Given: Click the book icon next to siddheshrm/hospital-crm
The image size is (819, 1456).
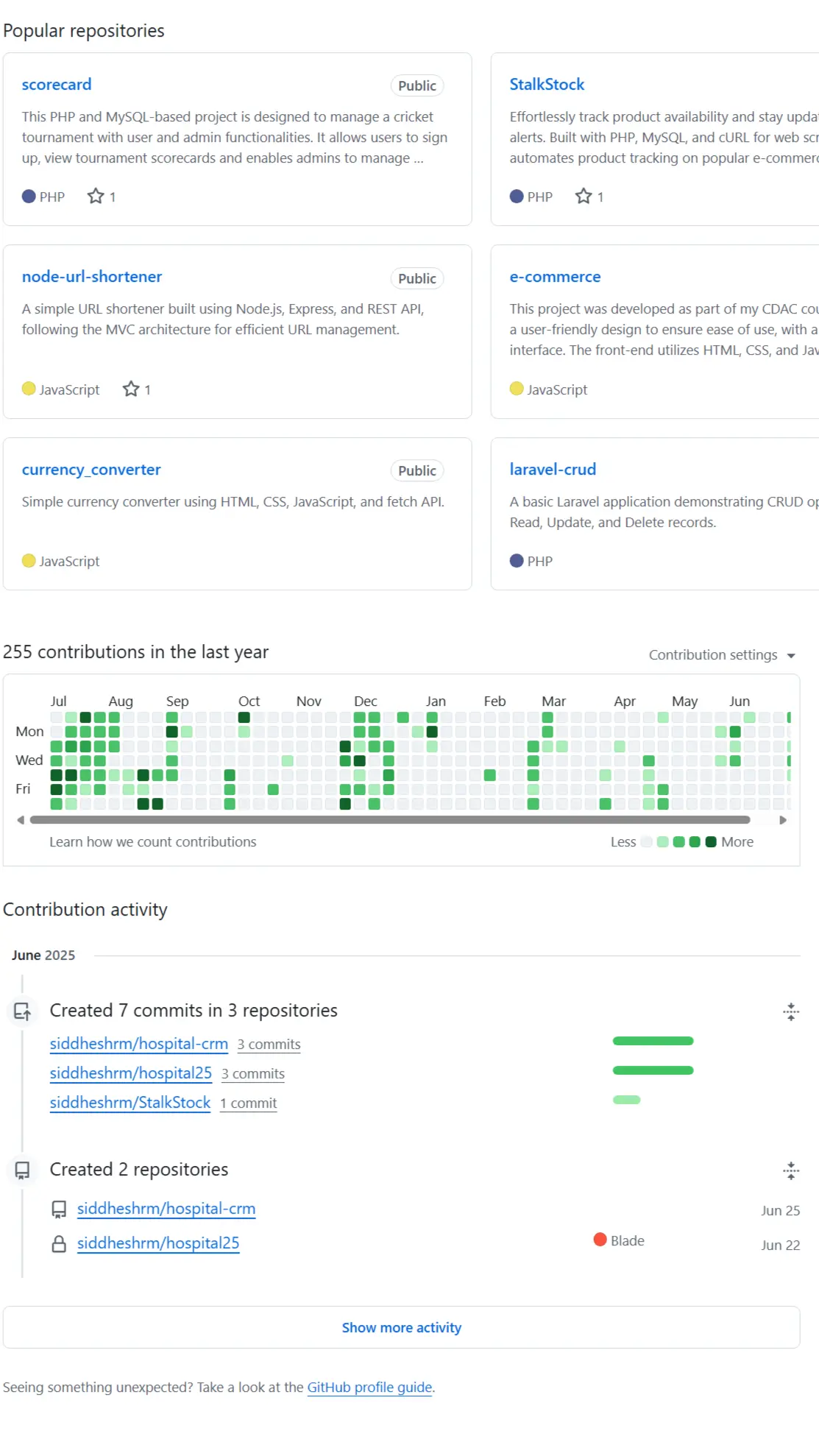Looking at the screenshot, I should [x=59, y=1208].
